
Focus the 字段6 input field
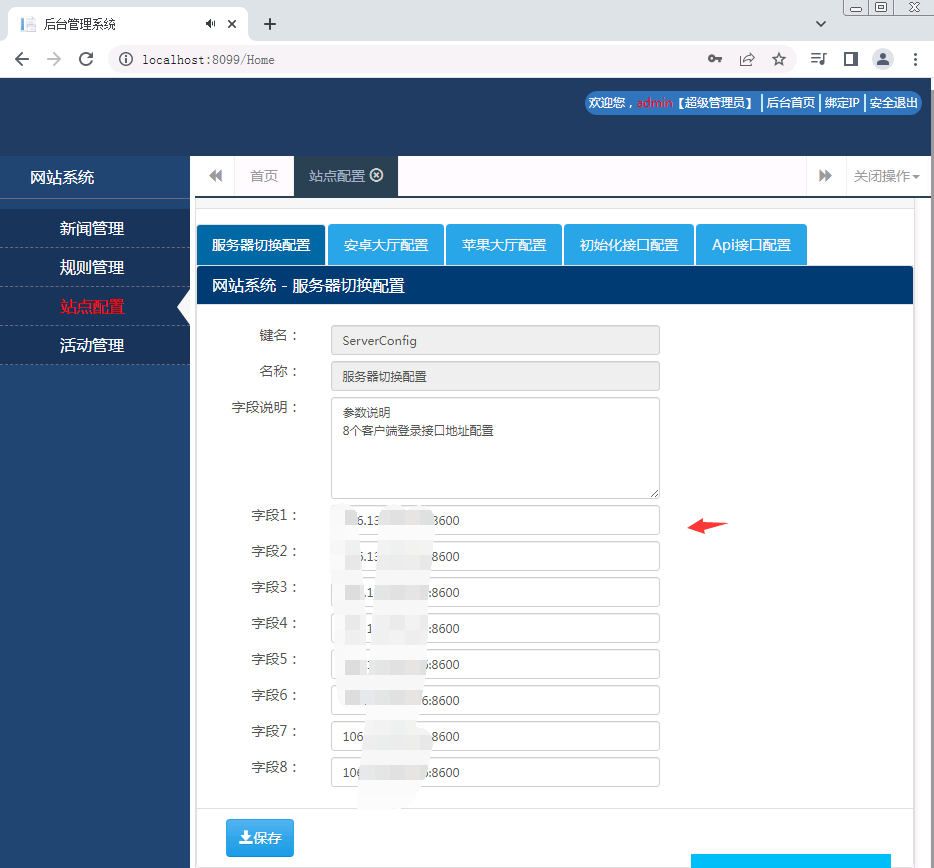tap(495, 700)
